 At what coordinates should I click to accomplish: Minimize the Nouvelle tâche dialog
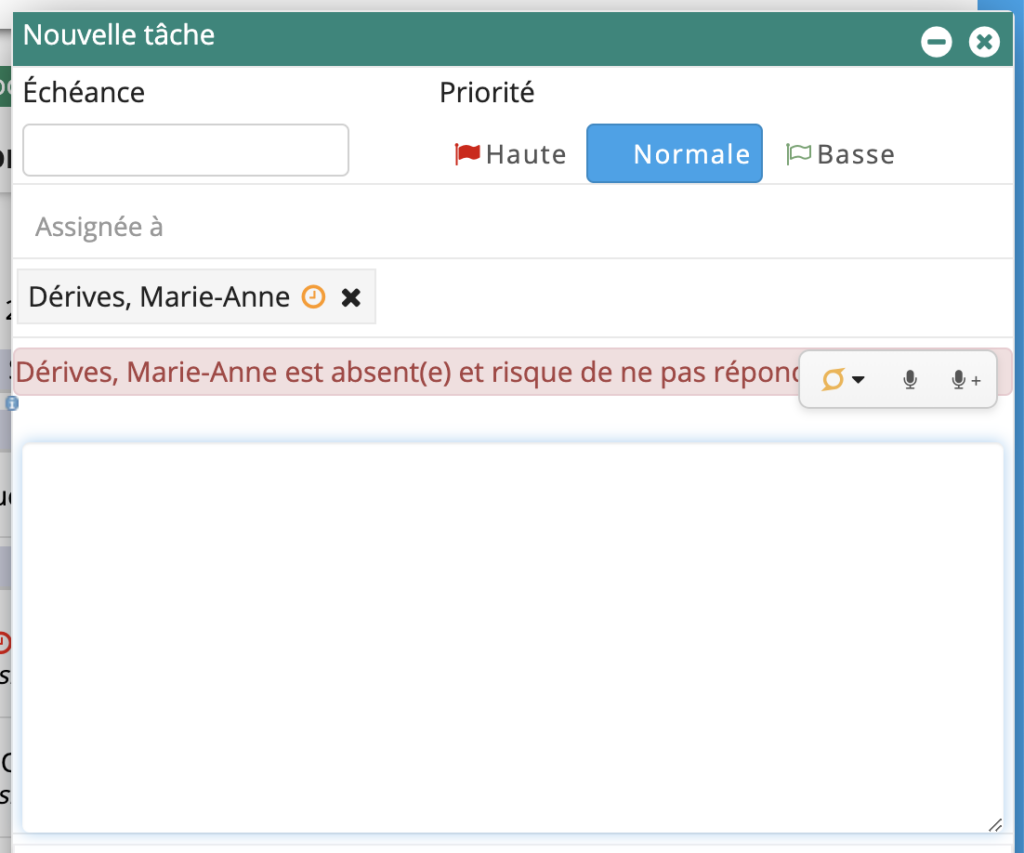click(936, 42)
